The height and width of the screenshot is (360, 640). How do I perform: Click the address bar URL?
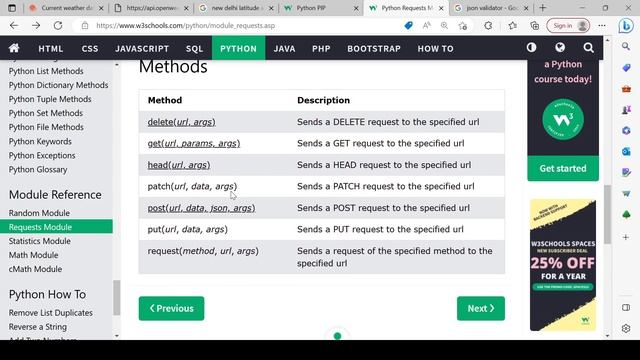coord(185,25)
